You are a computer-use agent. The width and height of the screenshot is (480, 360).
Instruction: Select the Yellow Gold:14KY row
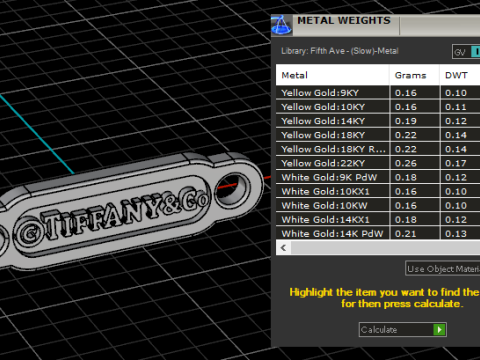[x=378, y=121]
